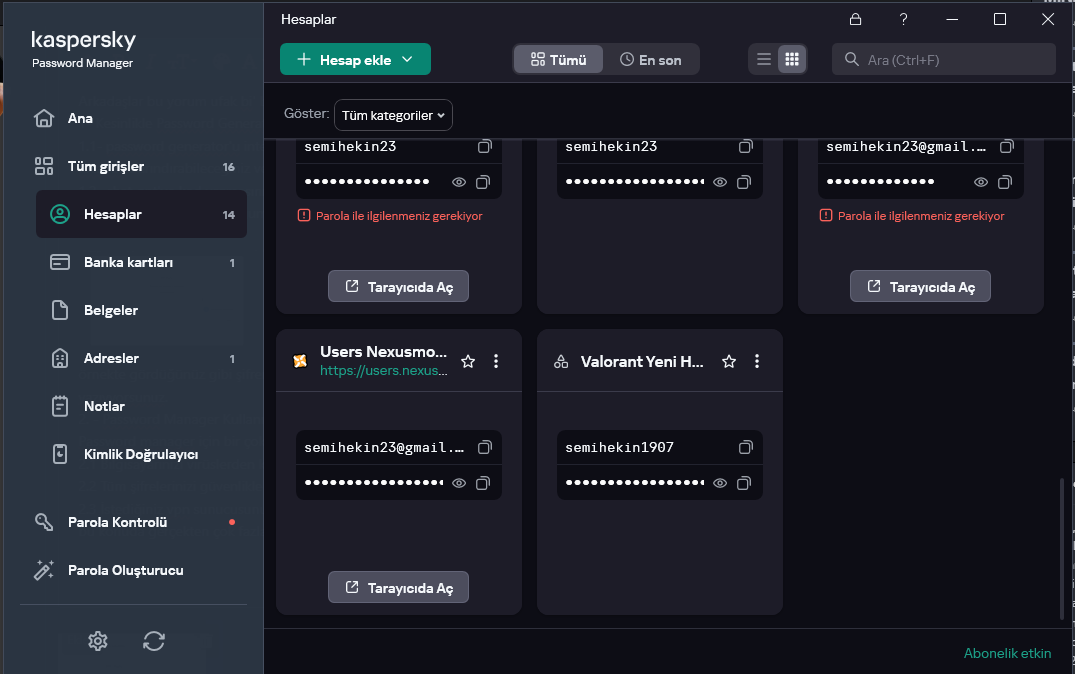Star the Valorant Yeni H... entry
Screen dimensions: 1075x674
729,361
